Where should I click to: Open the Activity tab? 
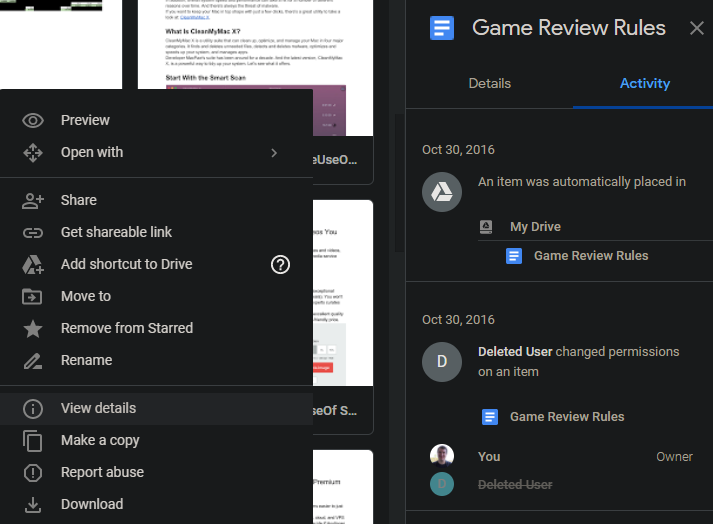[x=644, y=83]
